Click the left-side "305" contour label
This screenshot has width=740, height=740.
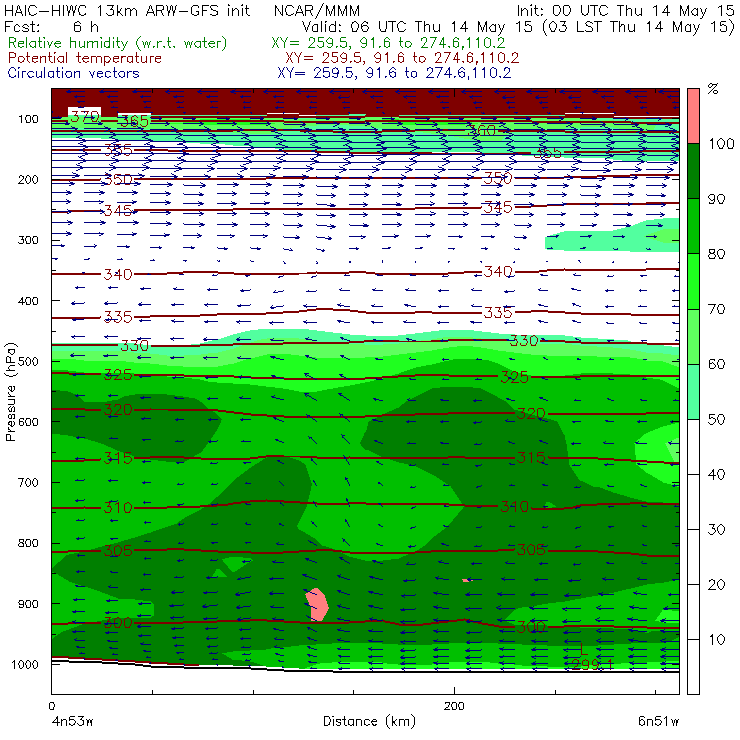tap(118, 550)
